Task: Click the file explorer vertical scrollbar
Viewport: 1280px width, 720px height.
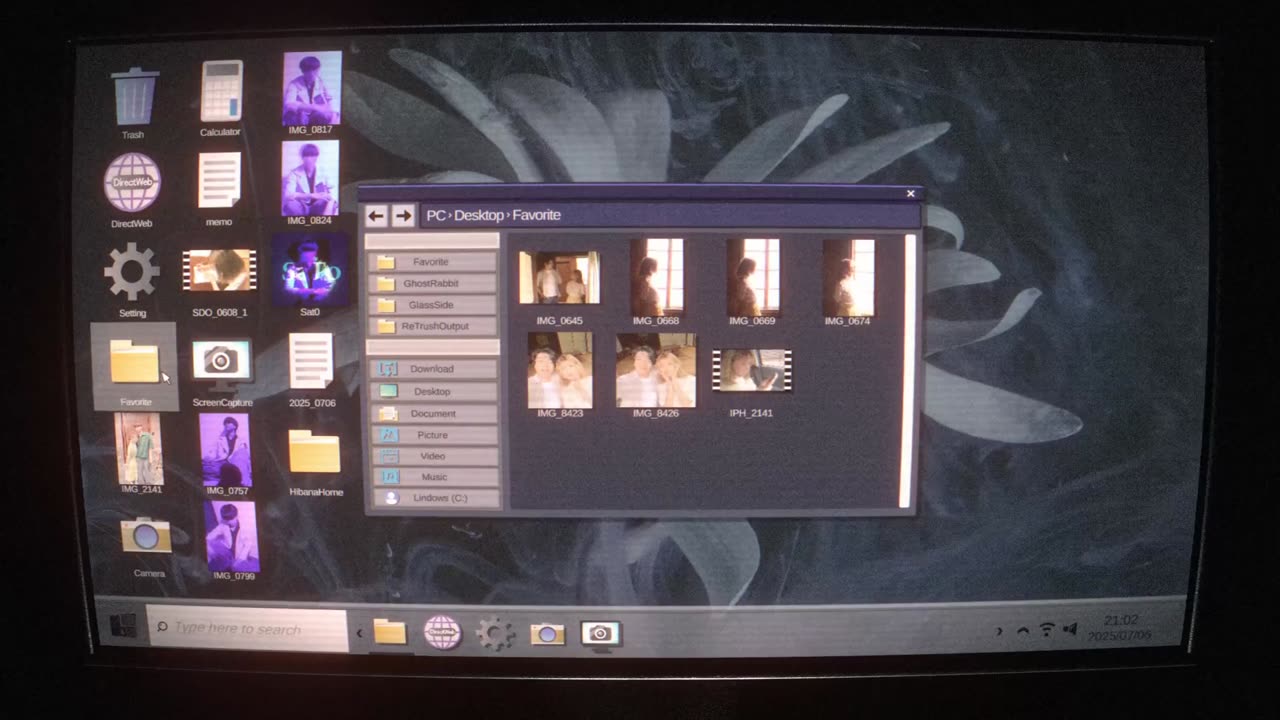Action: pyautogui.click(x=906, y=370)
